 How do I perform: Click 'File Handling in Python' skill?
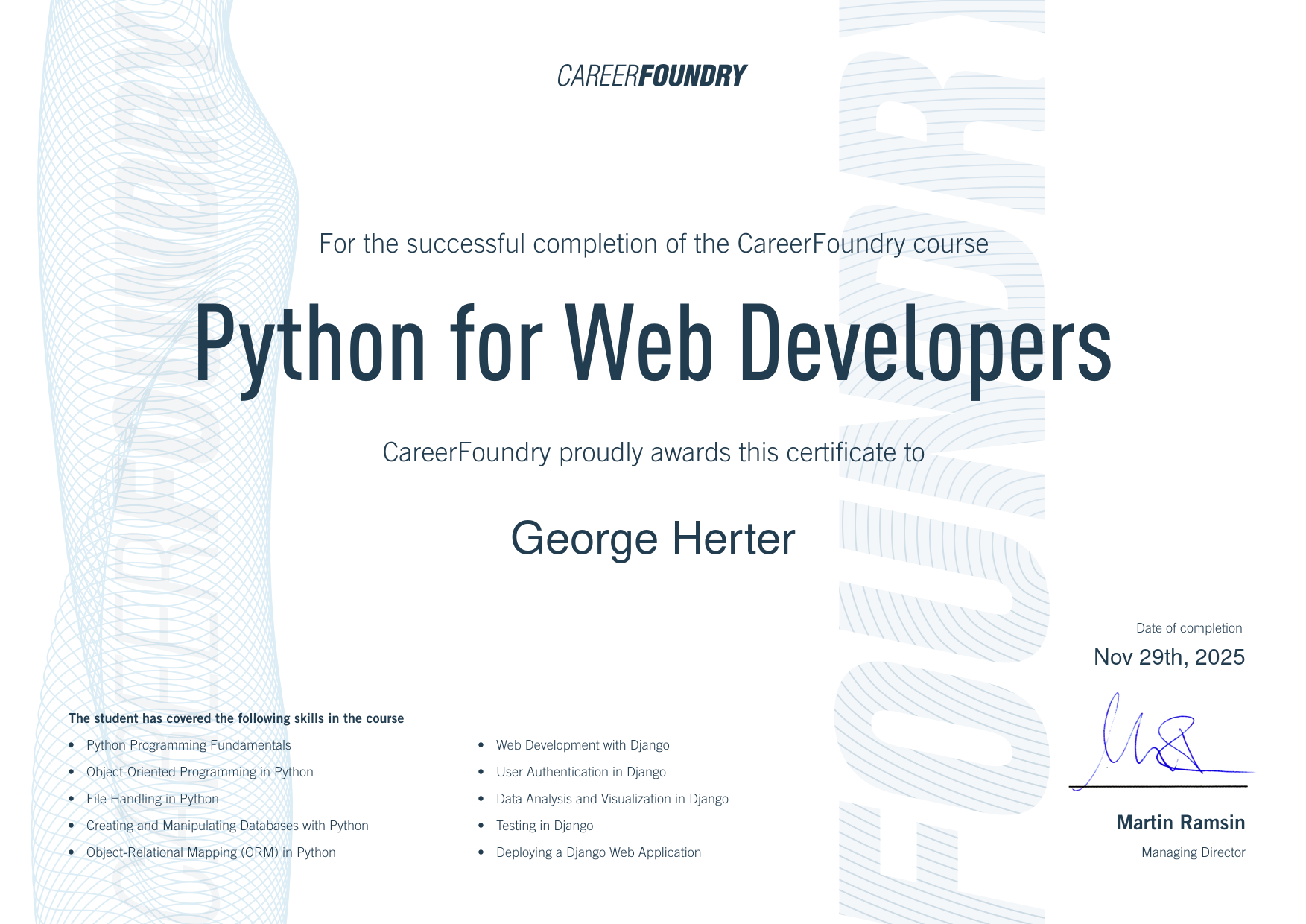pos(152,799)
